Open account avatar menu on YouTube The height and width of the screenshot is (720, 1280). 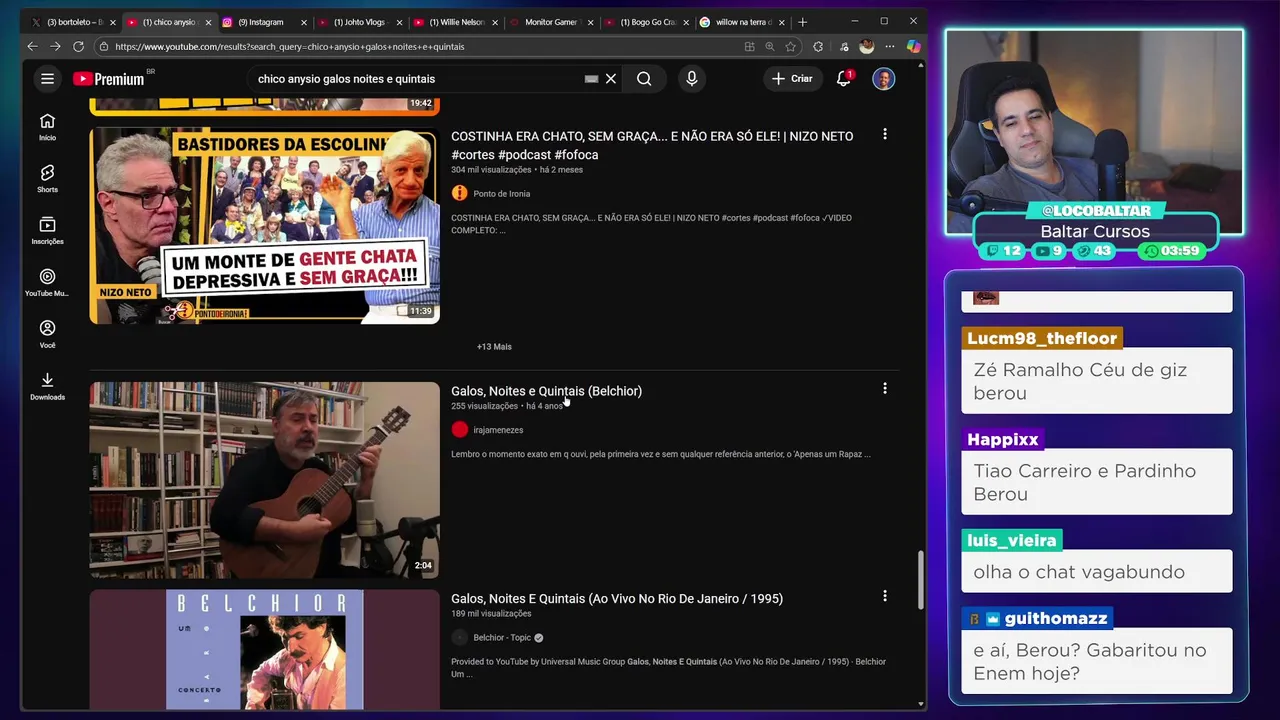883,79
